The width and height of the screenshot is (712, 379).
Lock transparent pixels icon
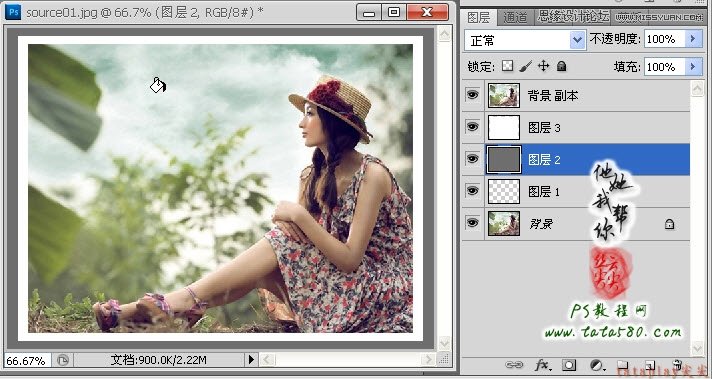[x=507, y=66]
